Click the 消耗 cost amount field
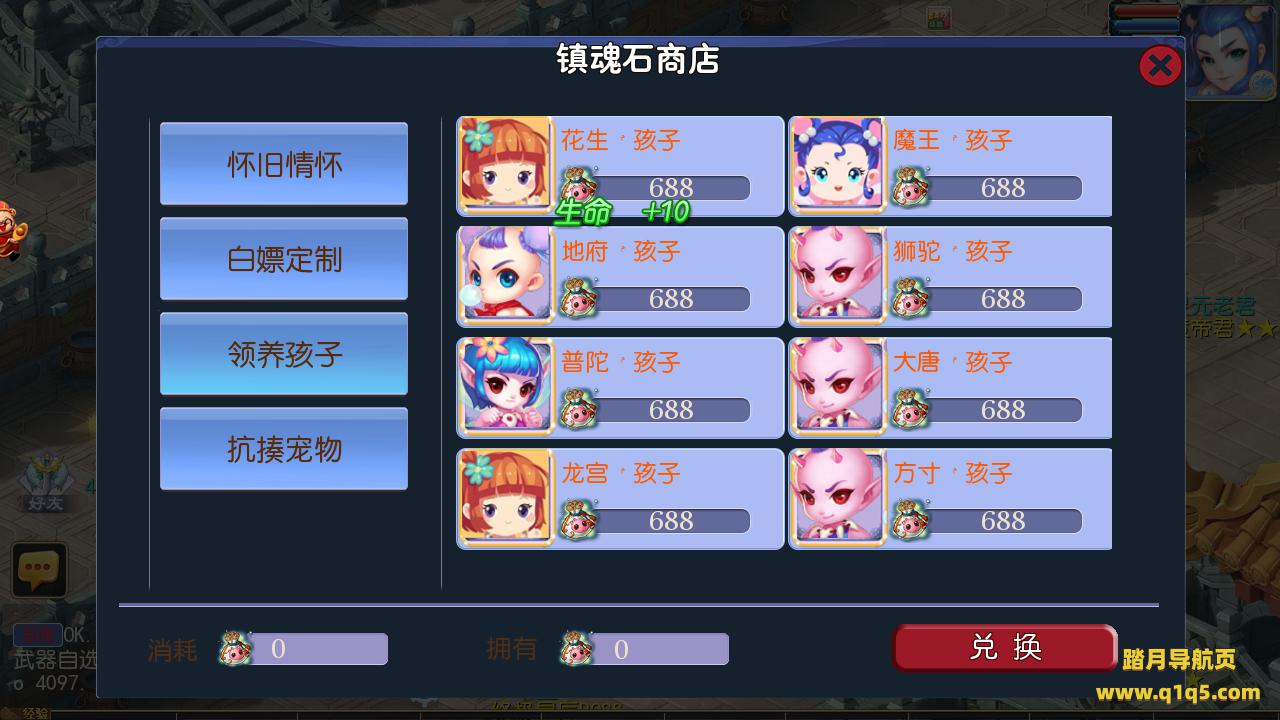Image resolution: width=1280 pixels, height=720 pixels. point(318,649)
